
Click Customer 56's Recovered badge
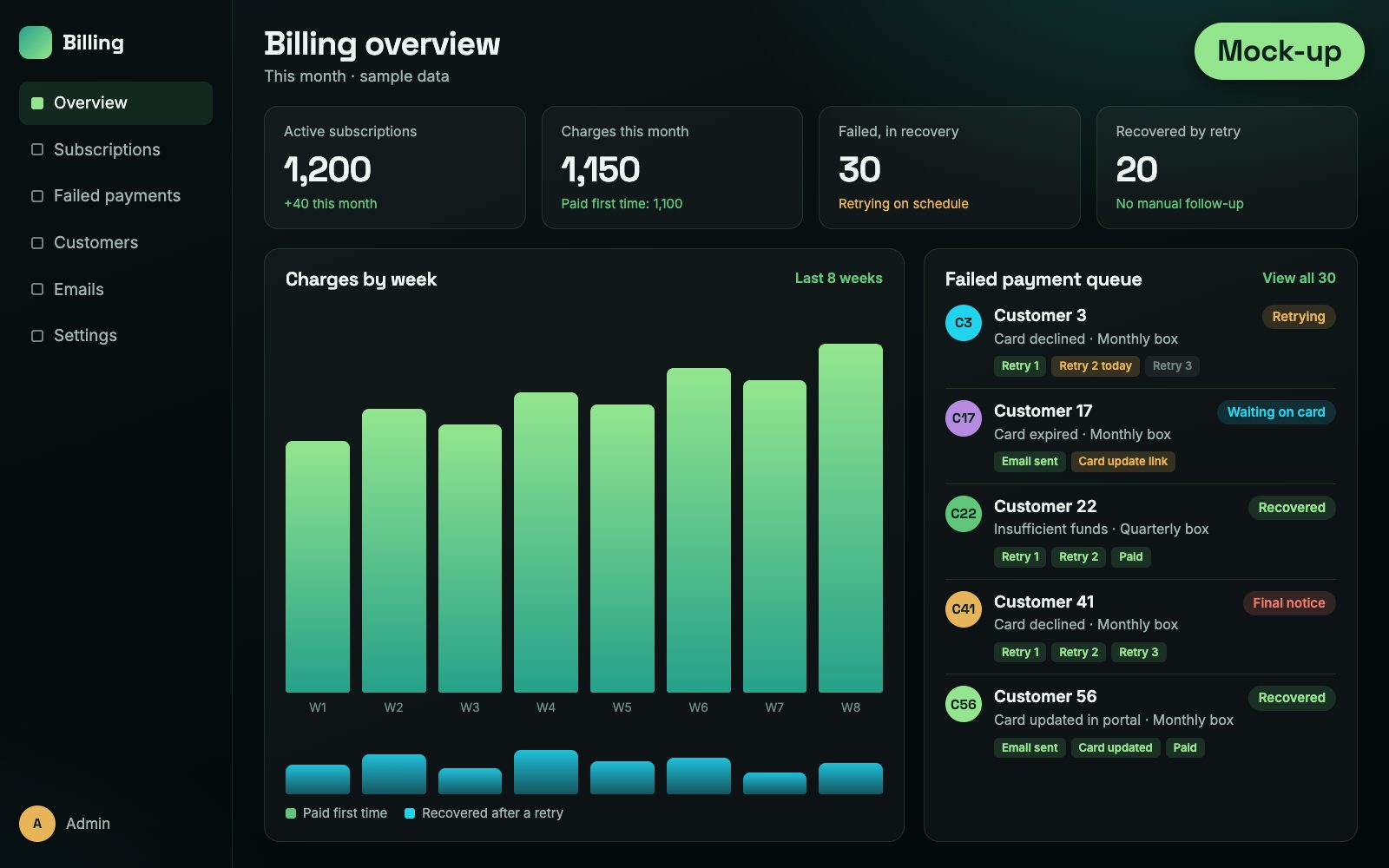click(1292, 698)
